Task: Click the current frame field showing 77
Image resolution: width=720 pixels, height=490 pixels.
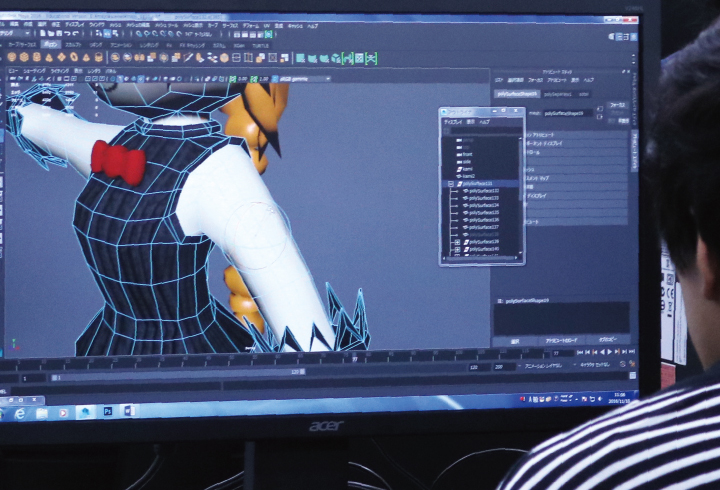Action: click(x=561, y=353)
